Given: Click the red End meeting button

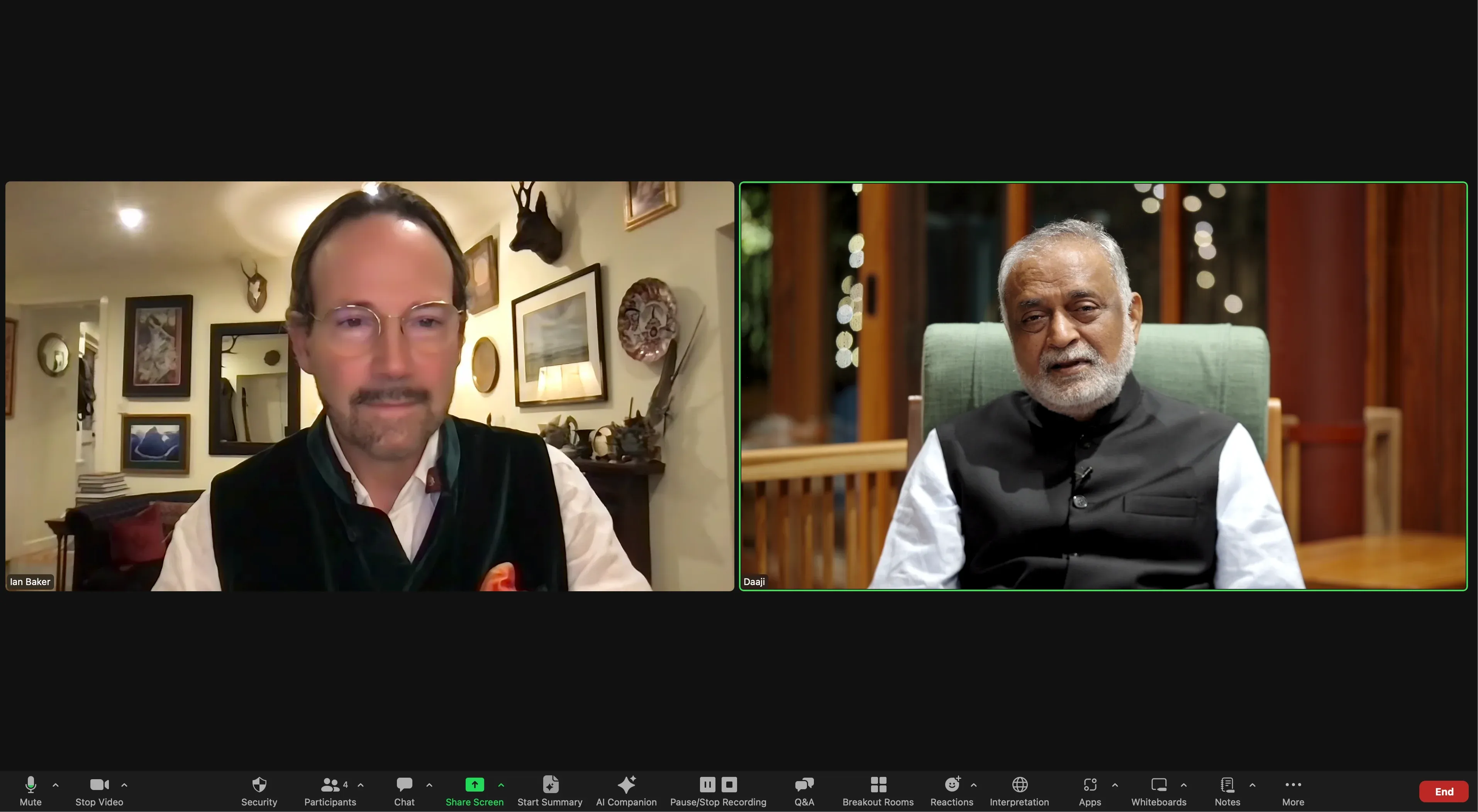Looking at the screenshot, I should pyautogui.click(x=1444, y=792).
